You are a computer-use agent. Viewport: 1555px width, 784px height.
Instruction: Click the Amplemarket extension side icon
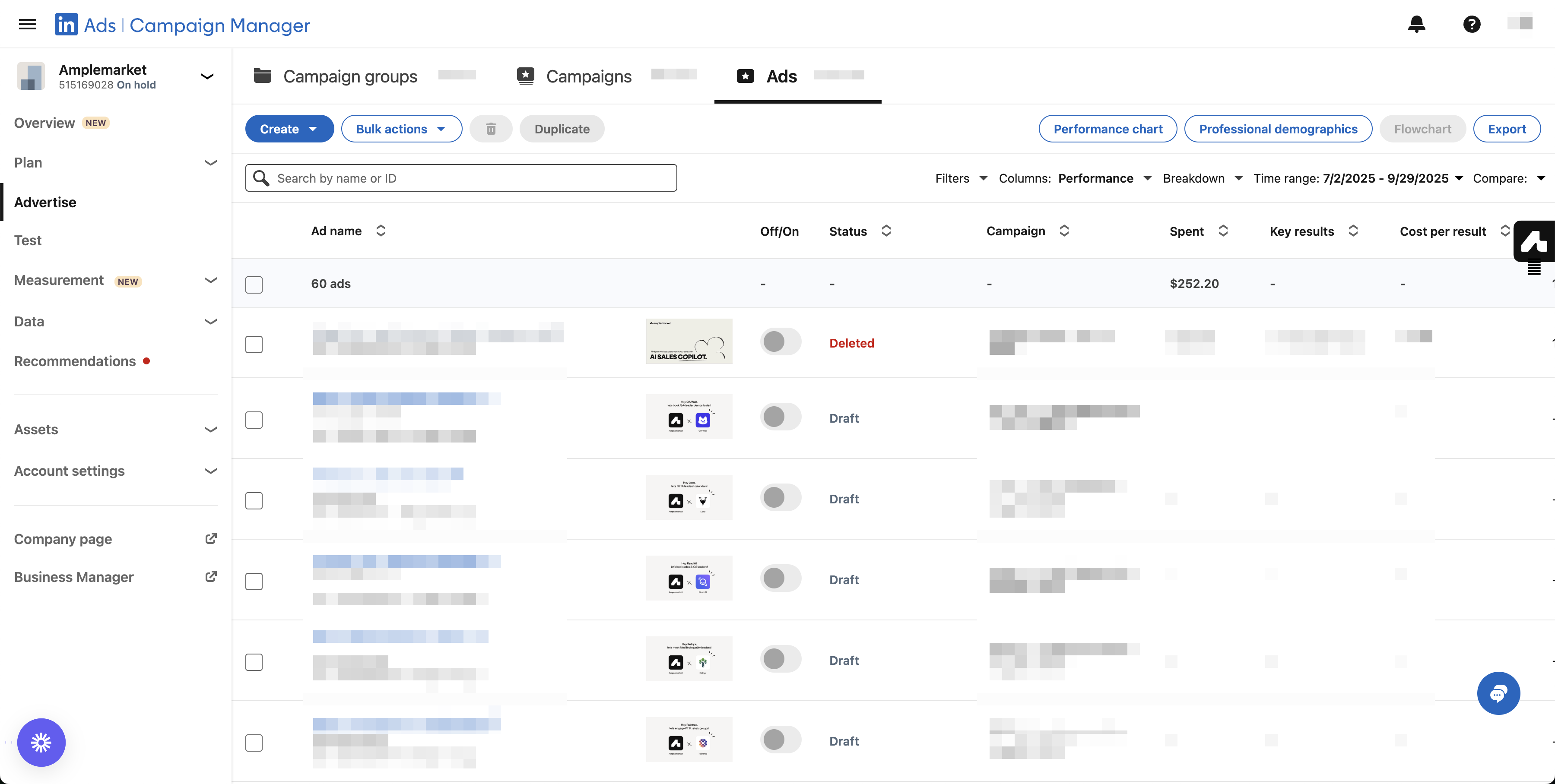1534,241
